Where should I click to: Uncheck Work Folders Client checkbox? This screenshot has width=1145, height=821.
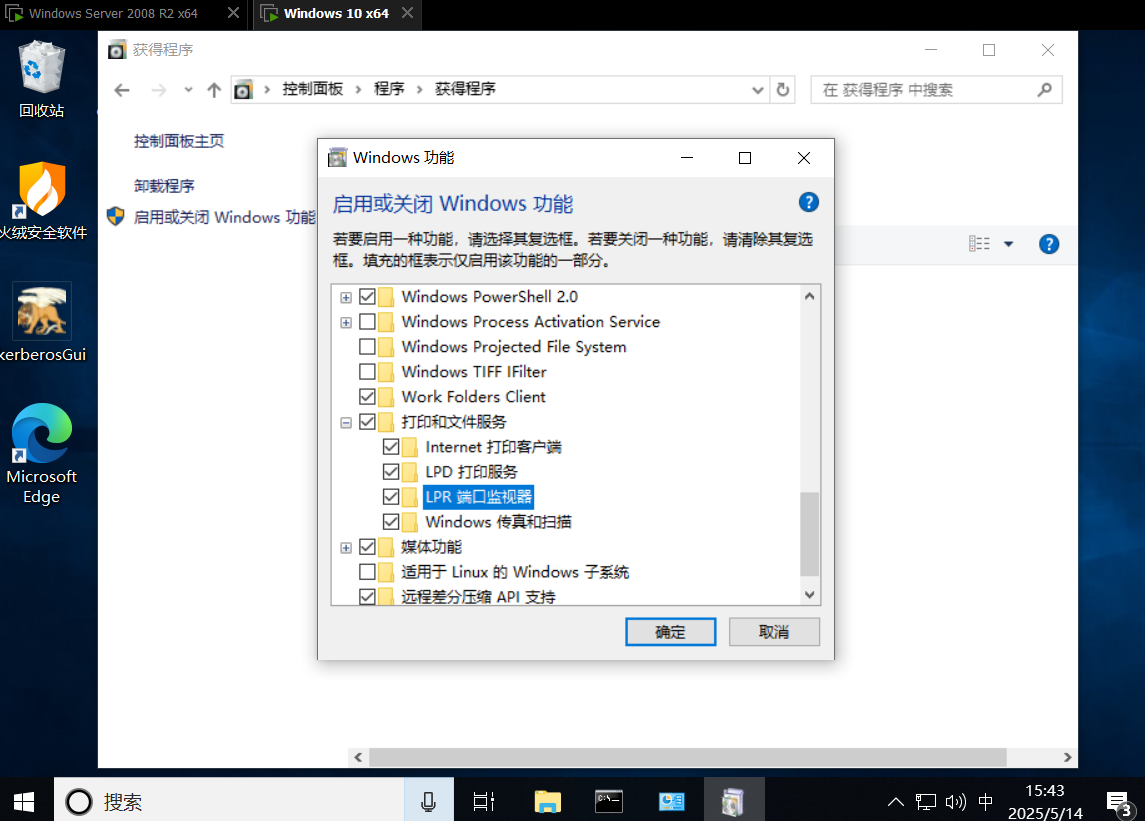click(x=367, y=397)
